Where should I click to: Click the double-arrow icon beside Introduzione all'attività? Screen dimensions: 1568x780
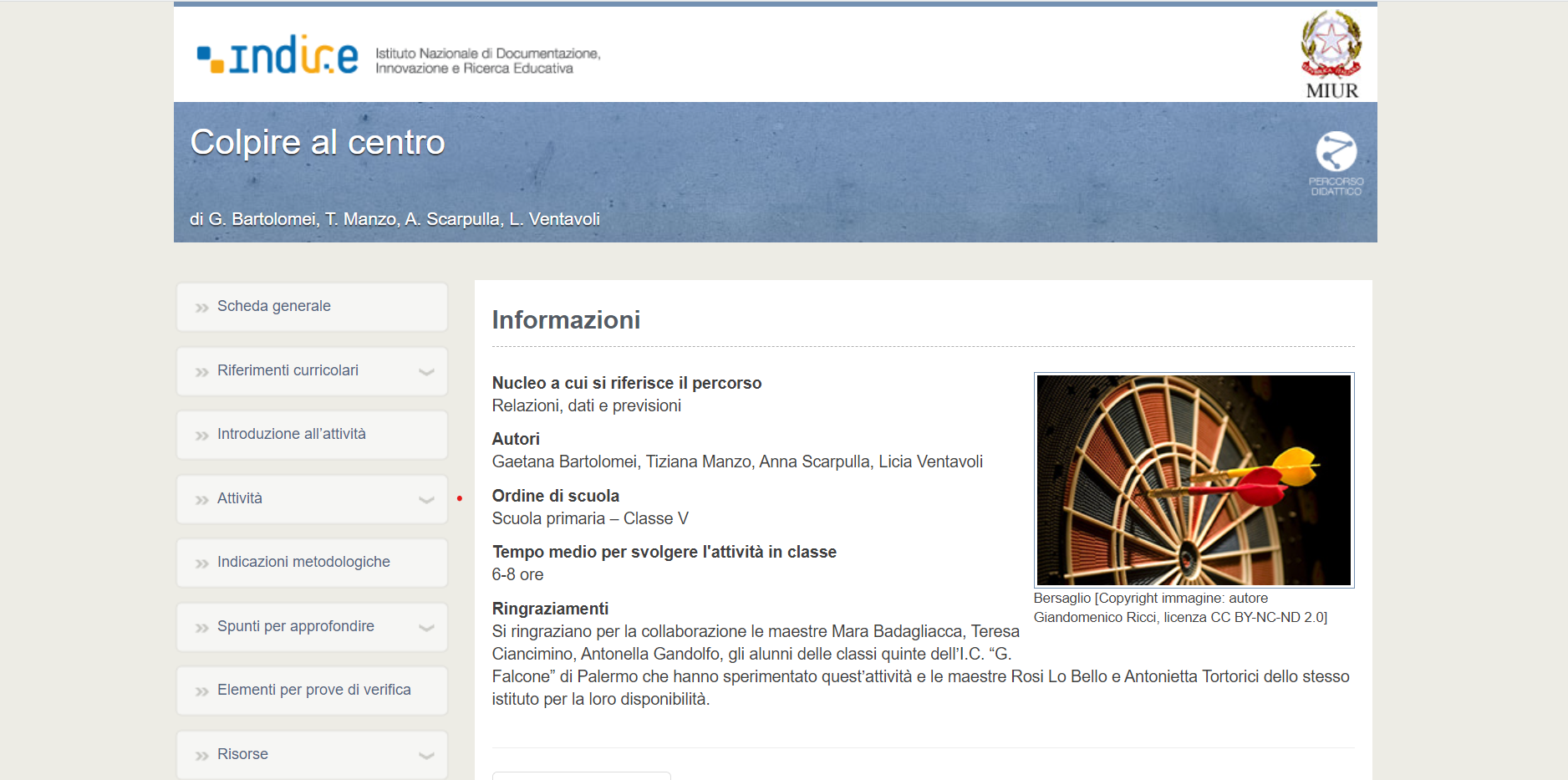pyautogui.click(x=201, y=436)
